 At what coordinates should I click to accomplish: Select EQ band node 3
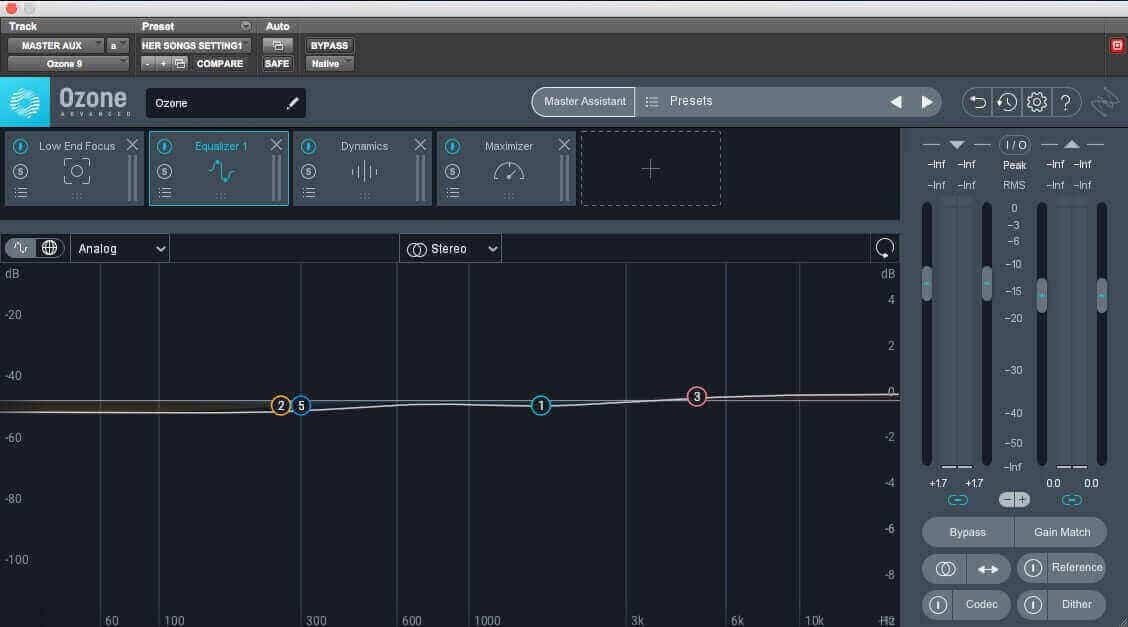(x=696, y=396)
